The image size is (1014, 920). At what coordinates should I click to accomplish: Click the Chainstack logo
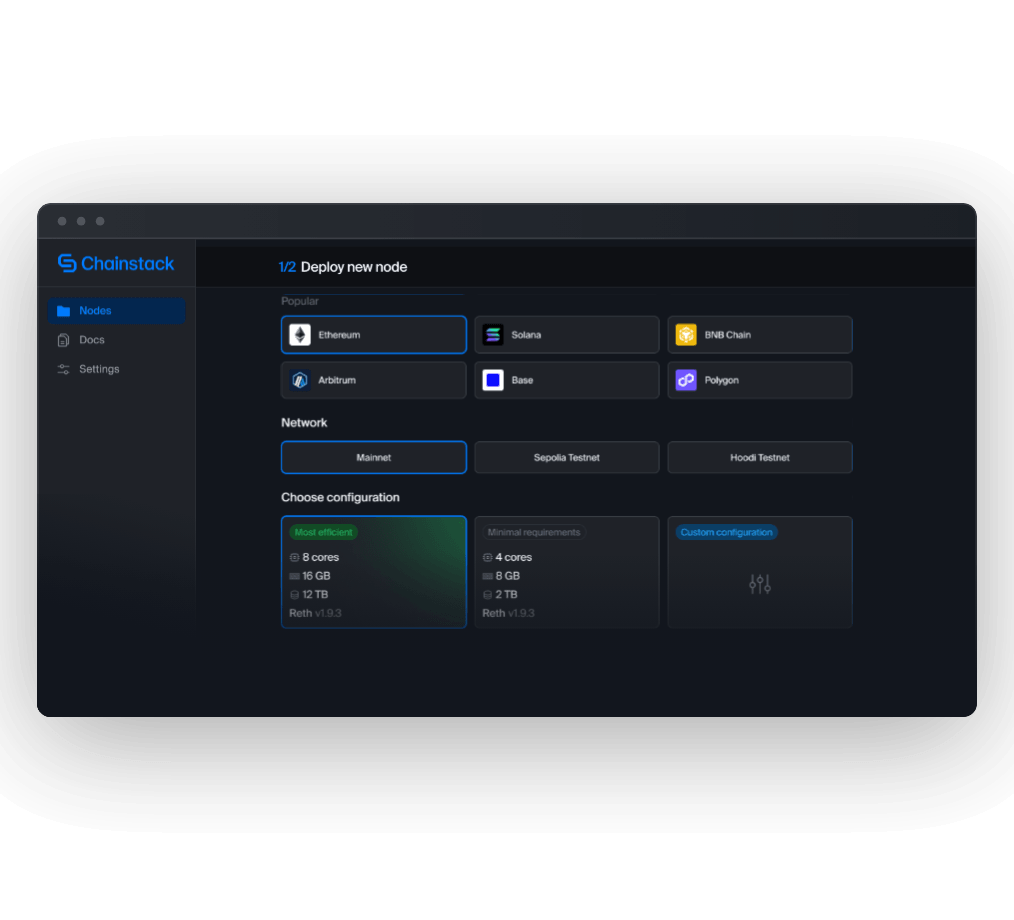pos(116,263)
